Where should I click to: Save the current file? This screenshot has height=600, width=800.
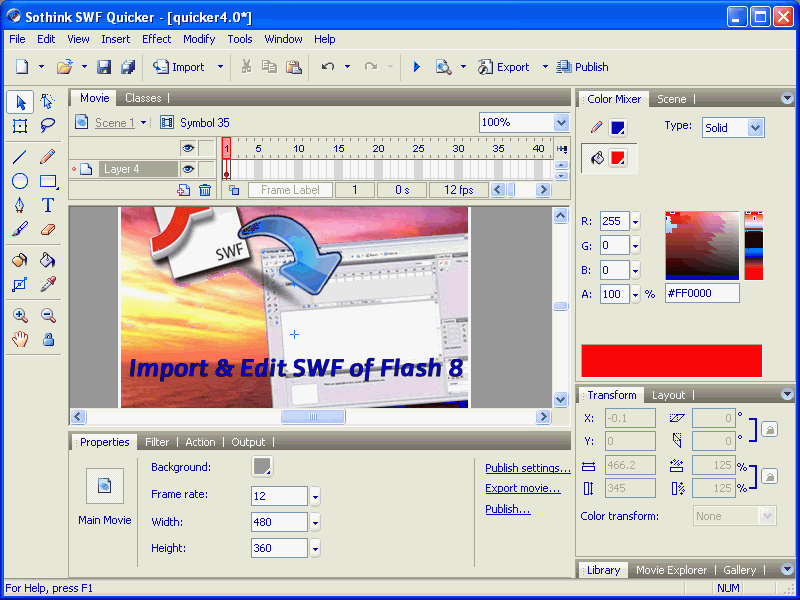coord(104,67)
